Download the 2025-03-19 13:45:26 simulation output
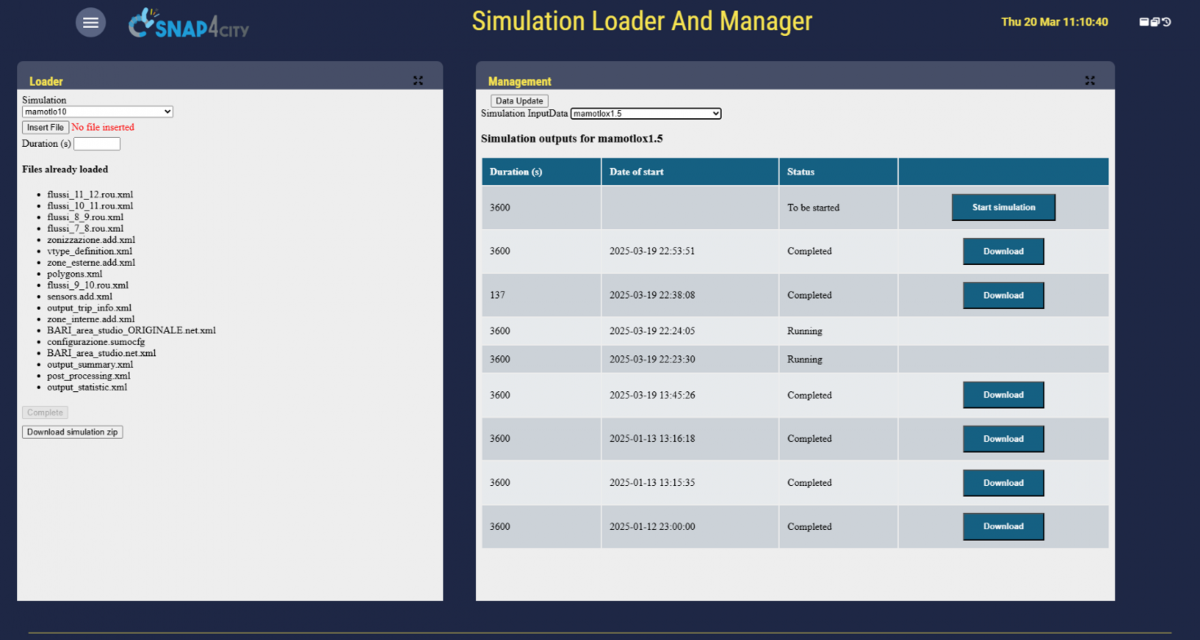The width and height of the screenshot is (1200, 640). [x=1003, y=395]
